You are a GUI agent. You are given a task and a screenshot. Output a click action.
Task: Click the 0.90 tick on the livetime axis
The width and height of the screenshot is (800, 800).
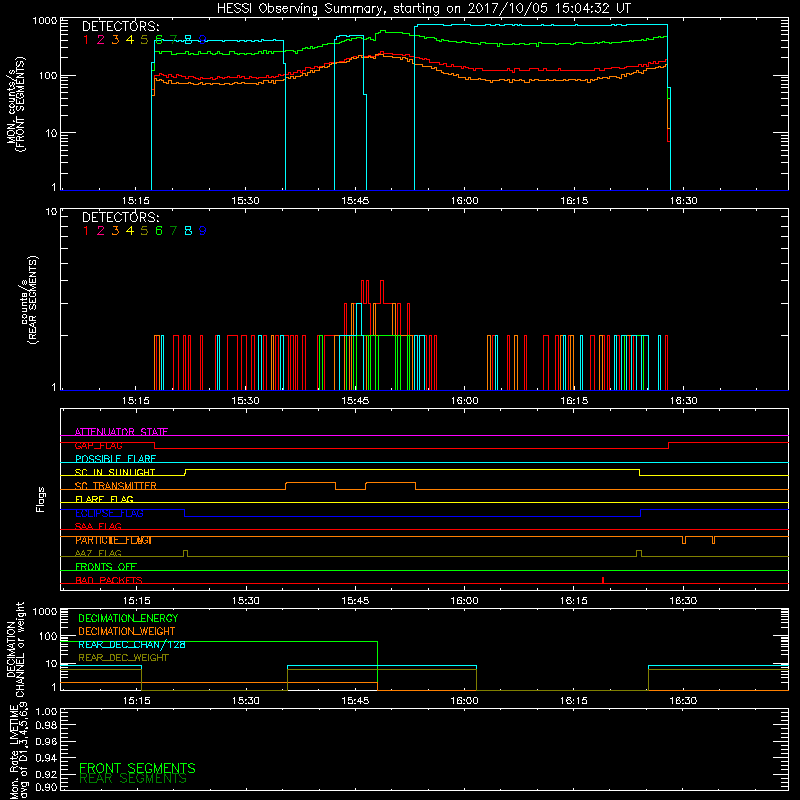(x=46, y=787)
